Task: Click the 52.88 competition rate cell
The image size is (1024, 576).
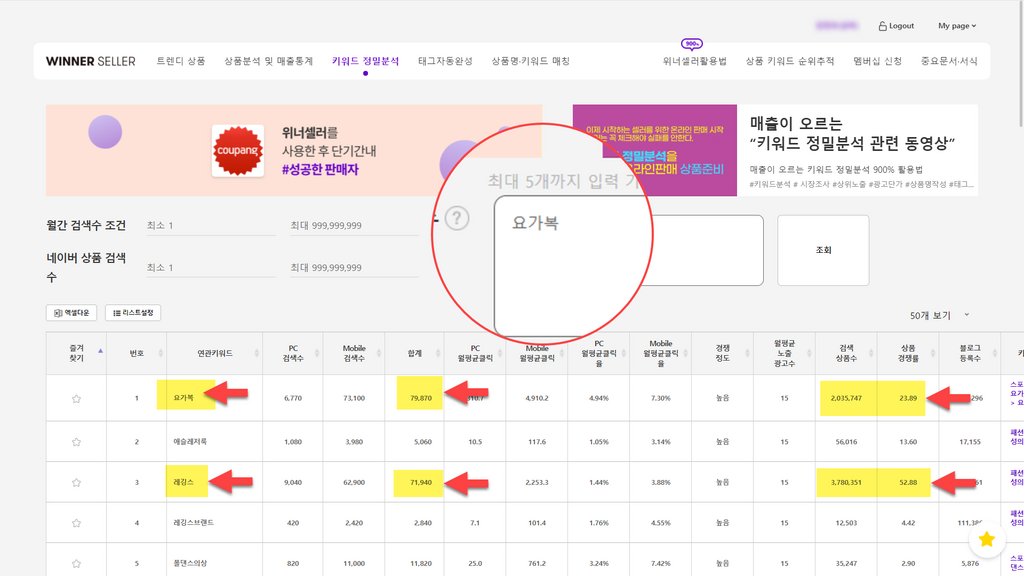Action: point(908,483)
